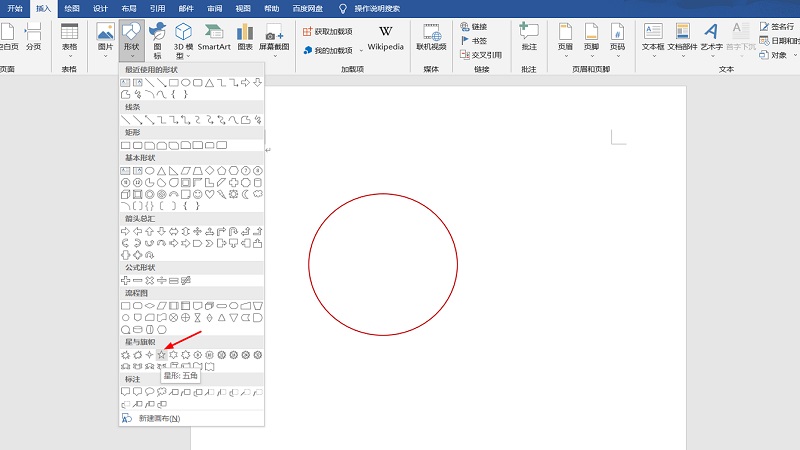Select the 5-point star shape

point(161,355)
